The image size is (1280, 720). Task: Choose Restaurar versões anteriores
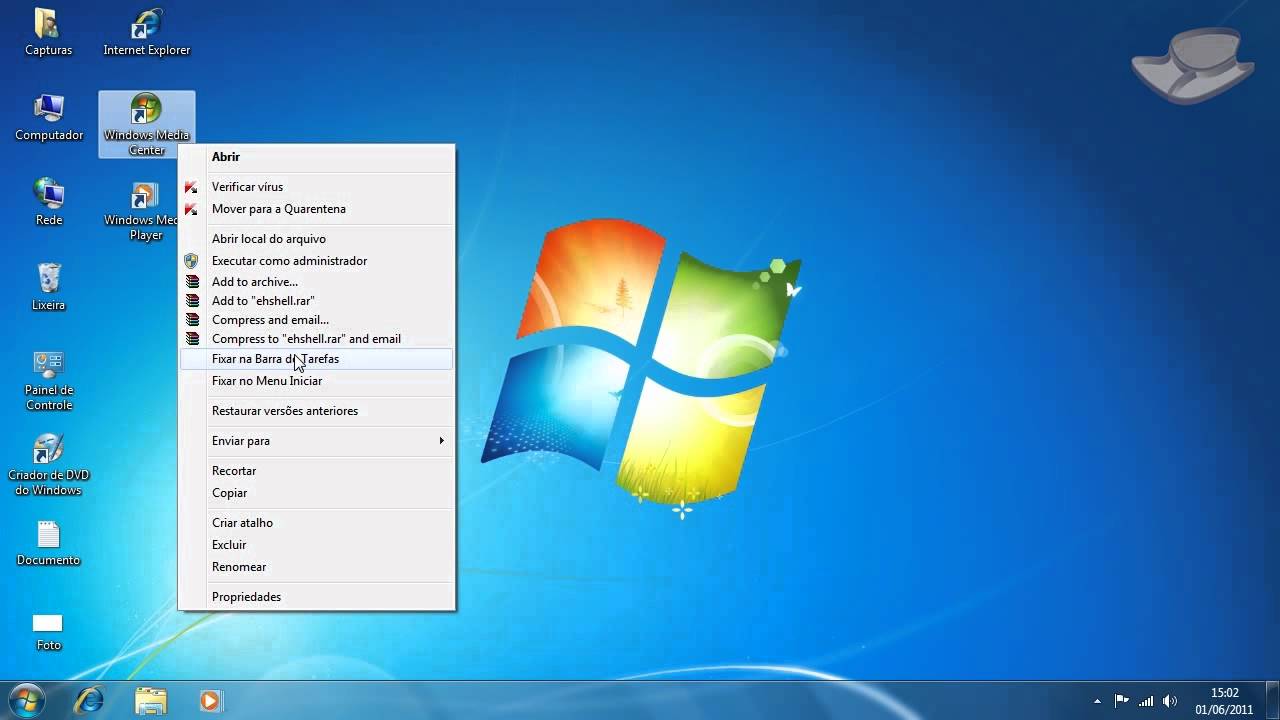pyautogui.click(x=316, y=411)
